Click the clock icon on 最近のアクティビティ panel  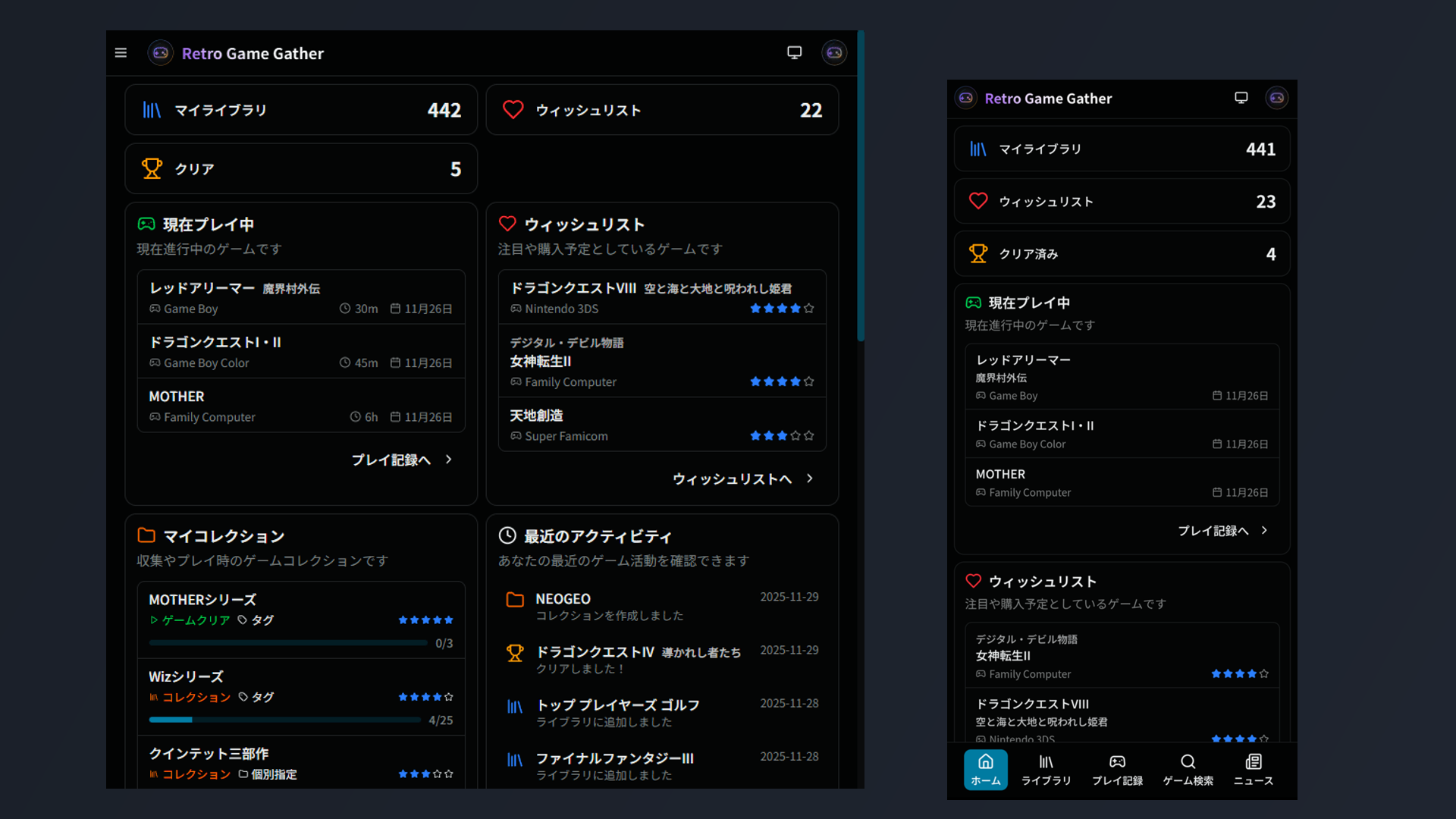[508, 536]
